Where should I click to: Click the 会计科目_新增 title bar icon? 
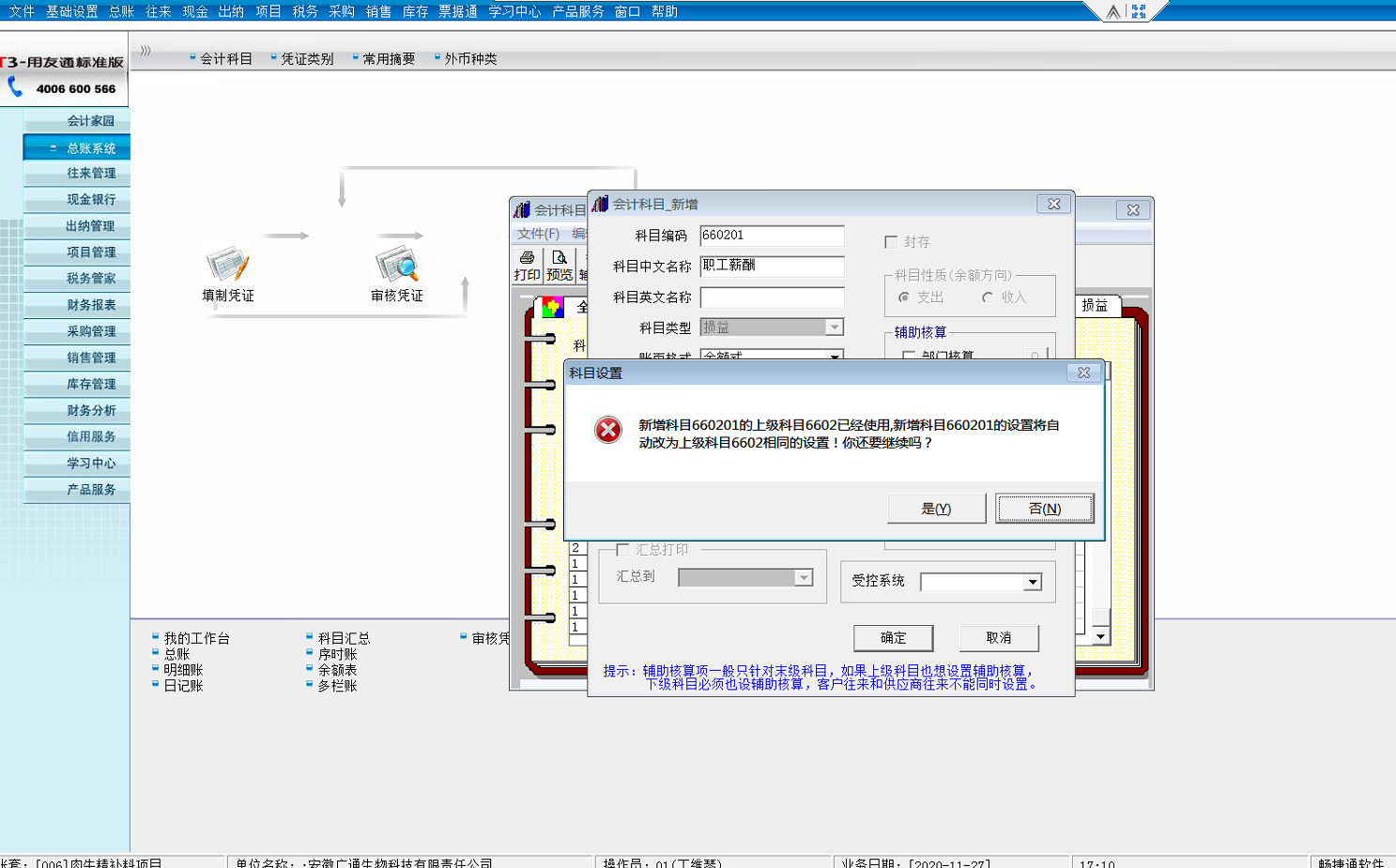[600, 204]
